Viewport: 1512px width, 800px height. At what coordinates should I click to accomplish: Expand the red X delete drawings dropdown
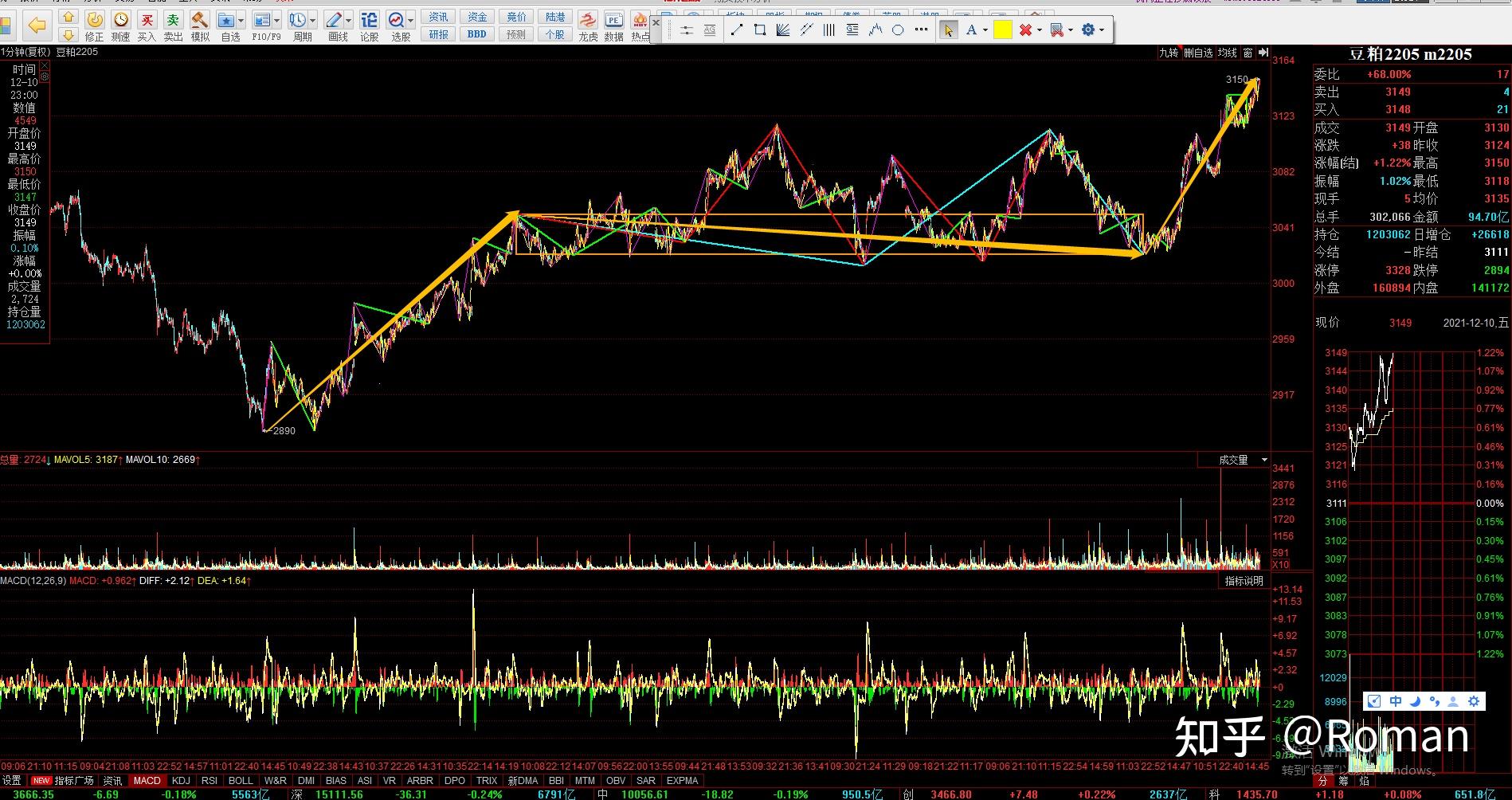pos(1040,30)
